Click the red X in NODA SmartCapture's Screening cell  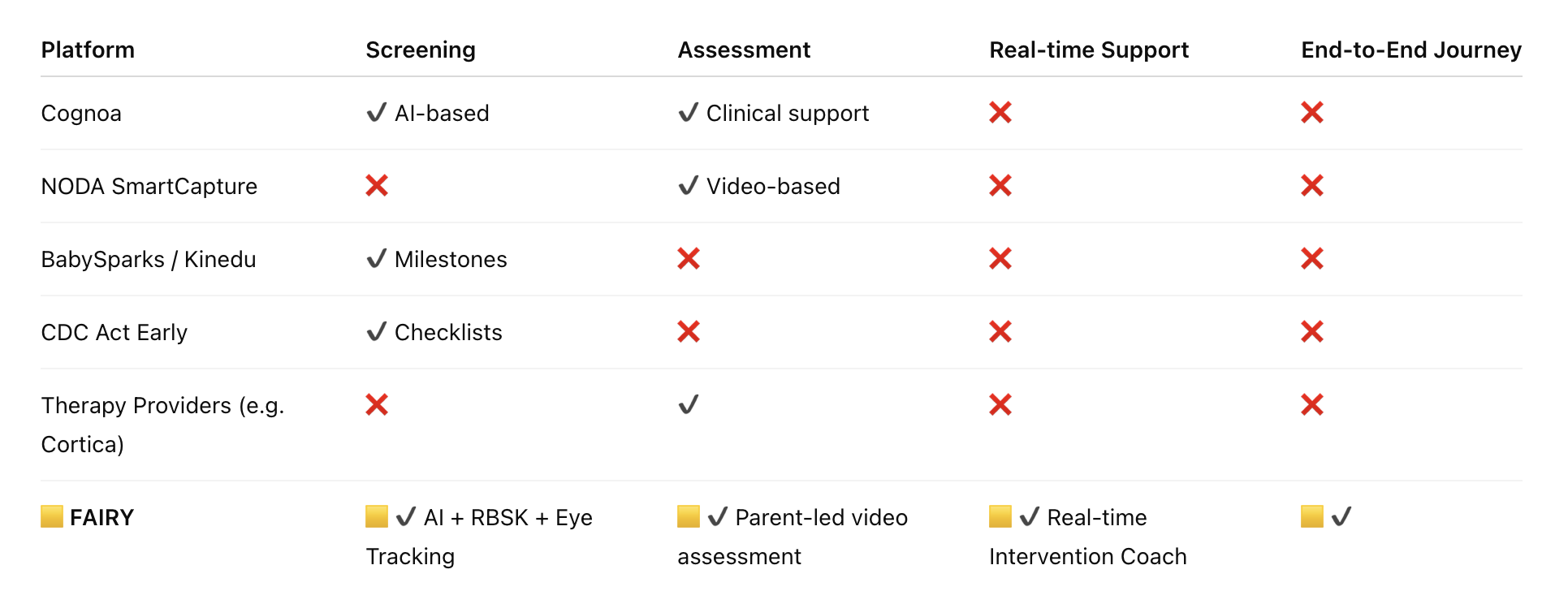coord(377,186)
